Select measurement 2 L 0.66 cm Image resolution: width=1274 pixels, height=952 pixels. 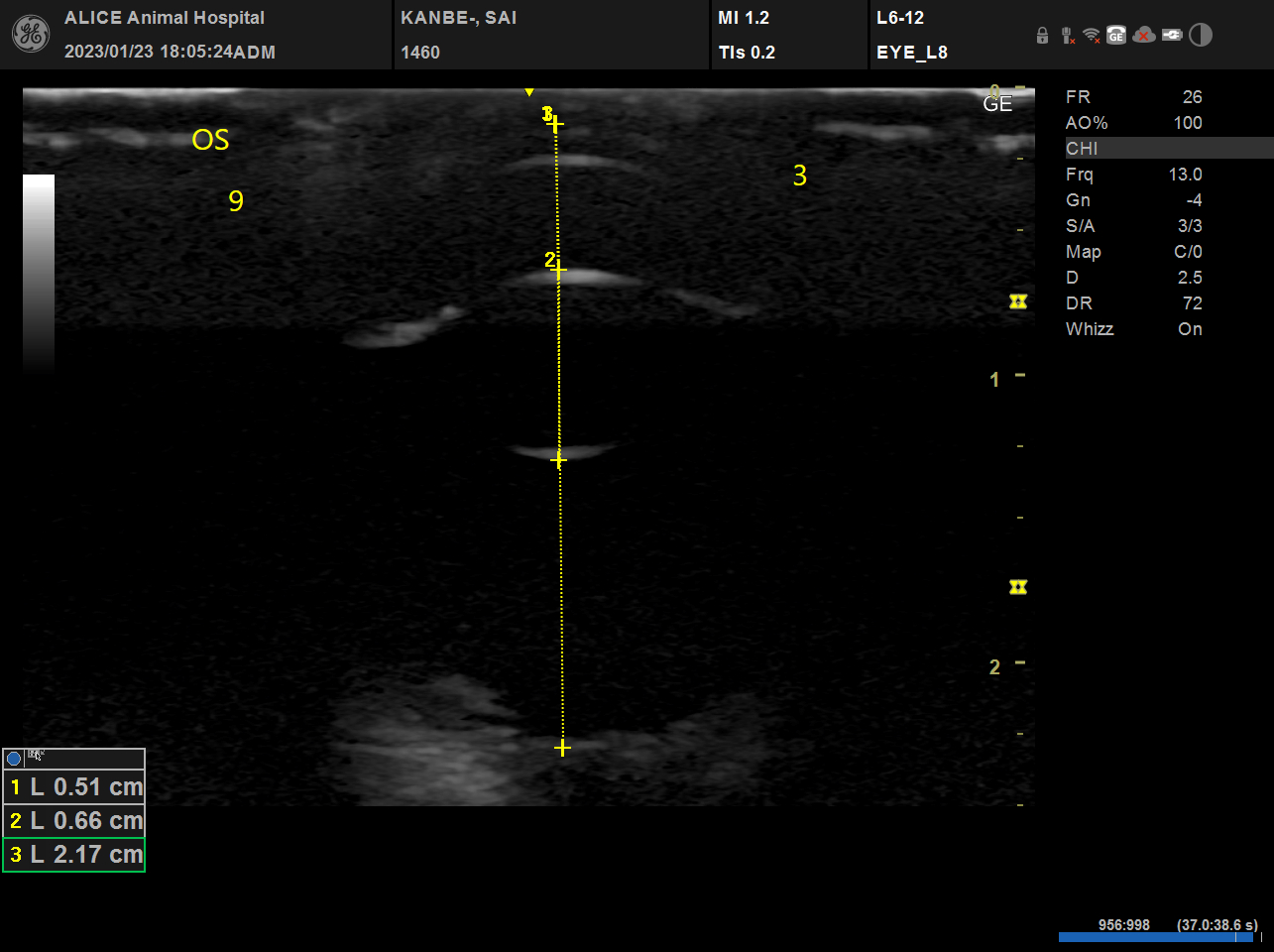(74, 821)
